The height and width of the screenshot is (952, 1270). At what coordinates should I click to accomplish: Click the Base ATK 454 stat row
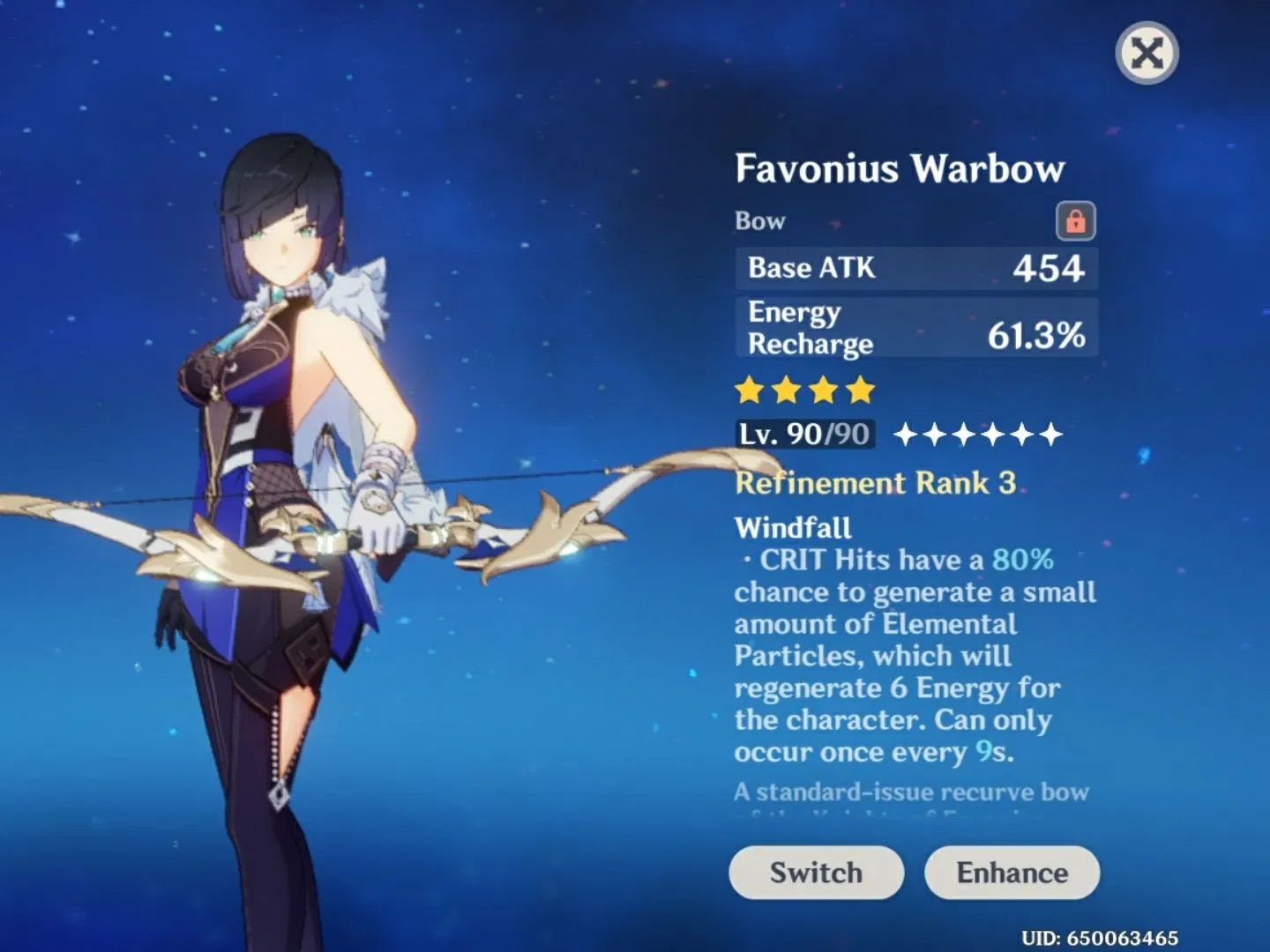916,268
